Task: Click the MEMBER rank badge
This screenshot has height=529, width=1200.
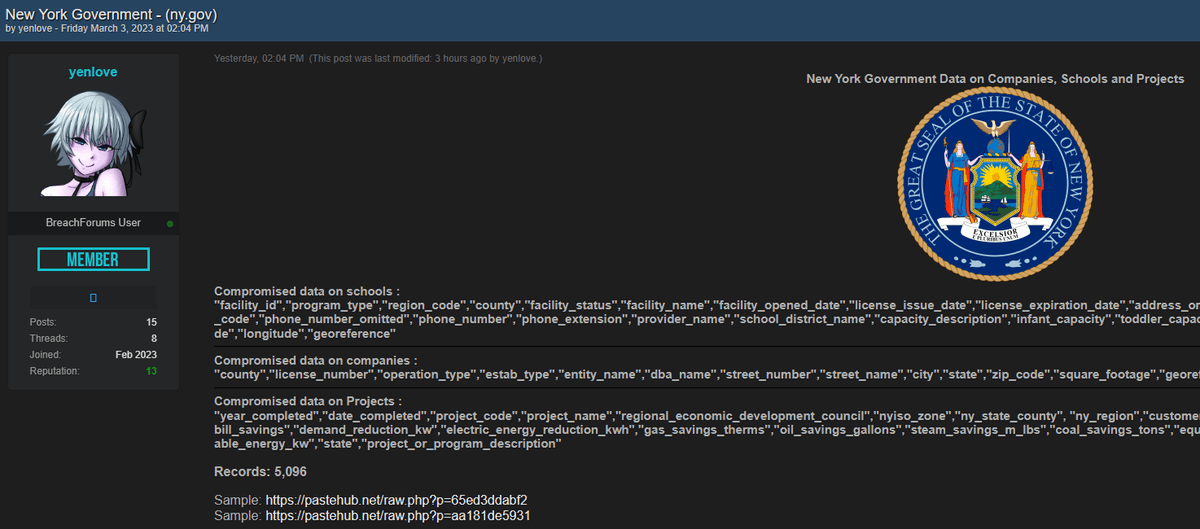Action: (93, 260)
